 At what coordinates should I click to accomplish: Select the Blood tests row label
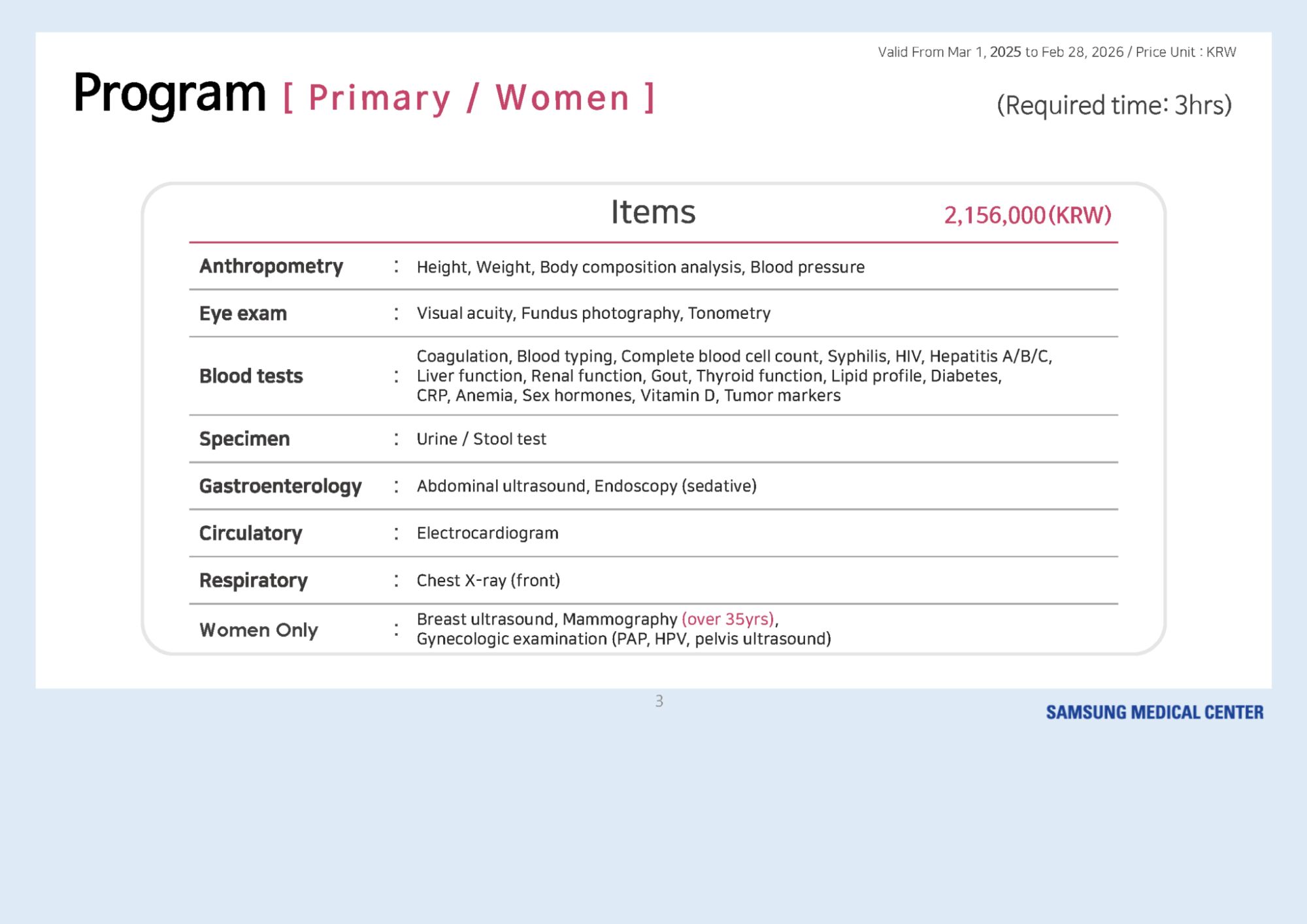tap(251, 376)
